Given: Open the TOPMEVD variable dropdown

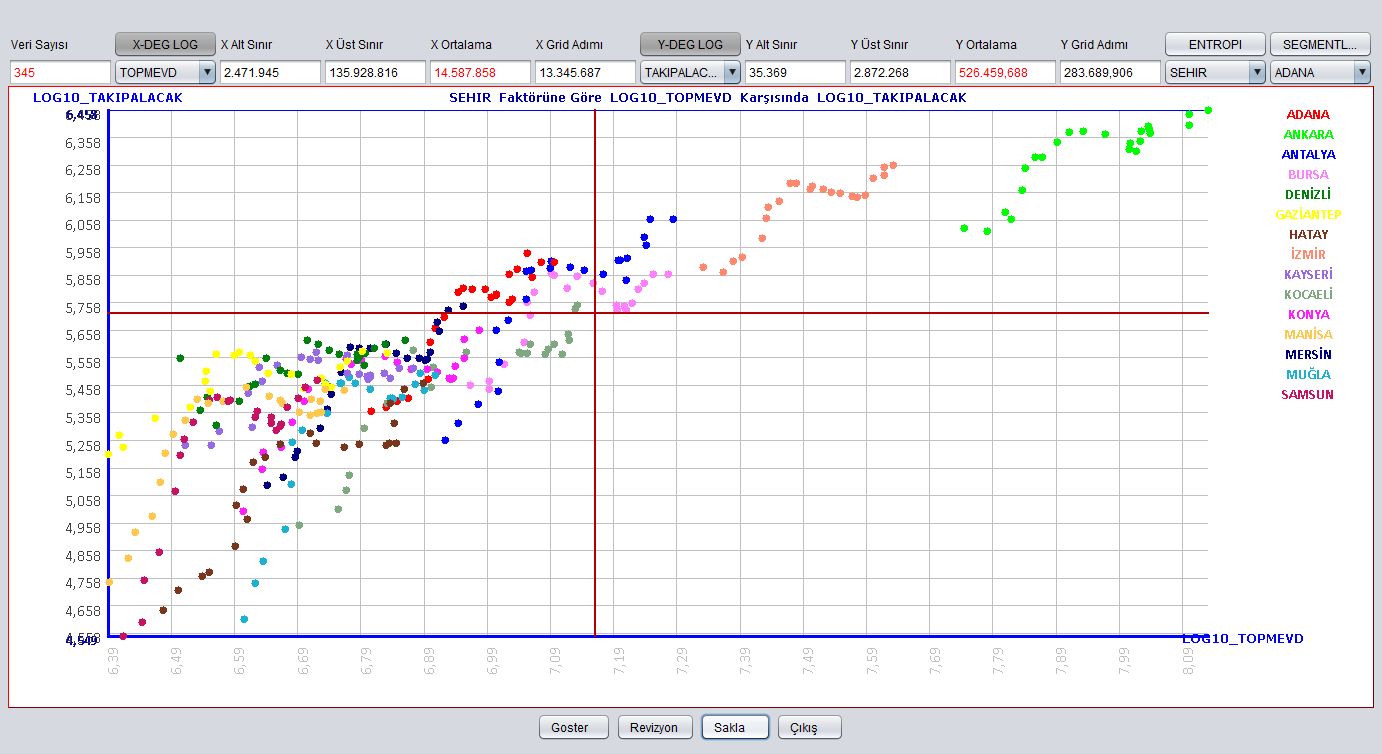Looking at the screenshot, I should tap(165, 72).
